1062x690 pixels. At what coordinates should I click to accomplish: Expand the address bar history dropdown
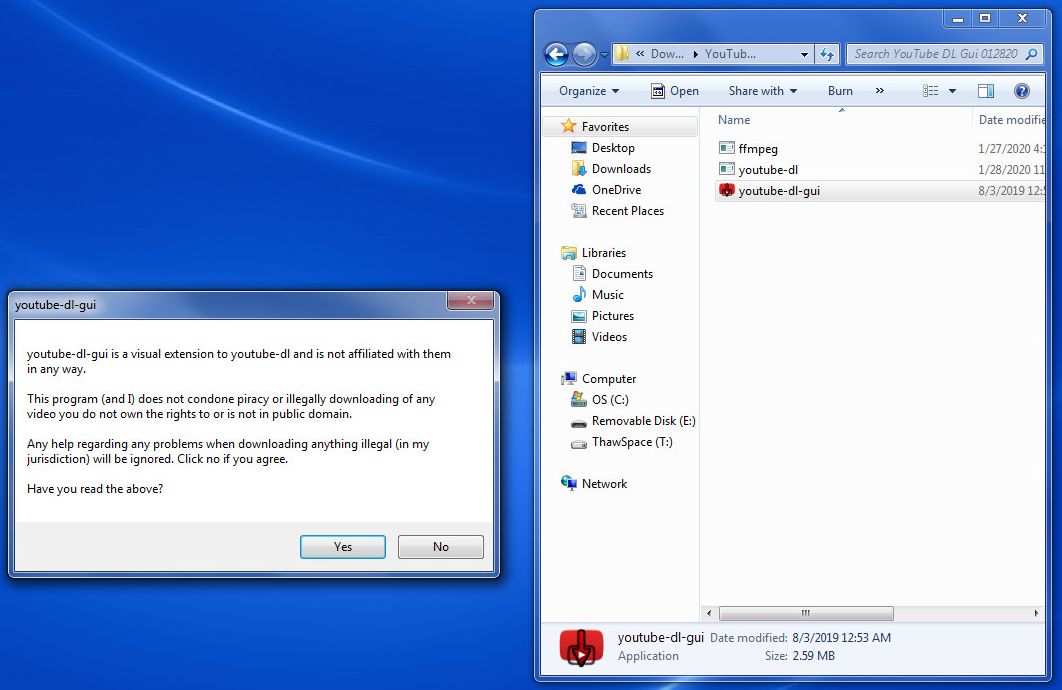(804, 54)
